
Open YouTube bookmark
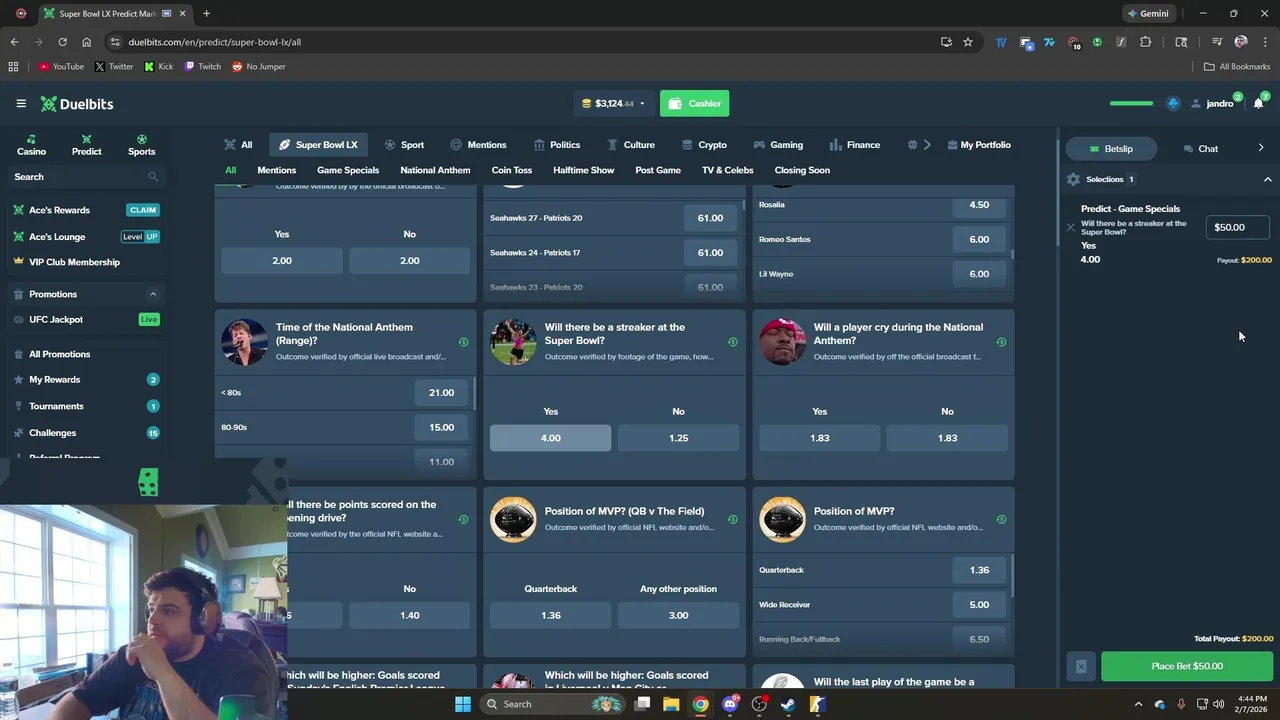[x=60, y=67]
